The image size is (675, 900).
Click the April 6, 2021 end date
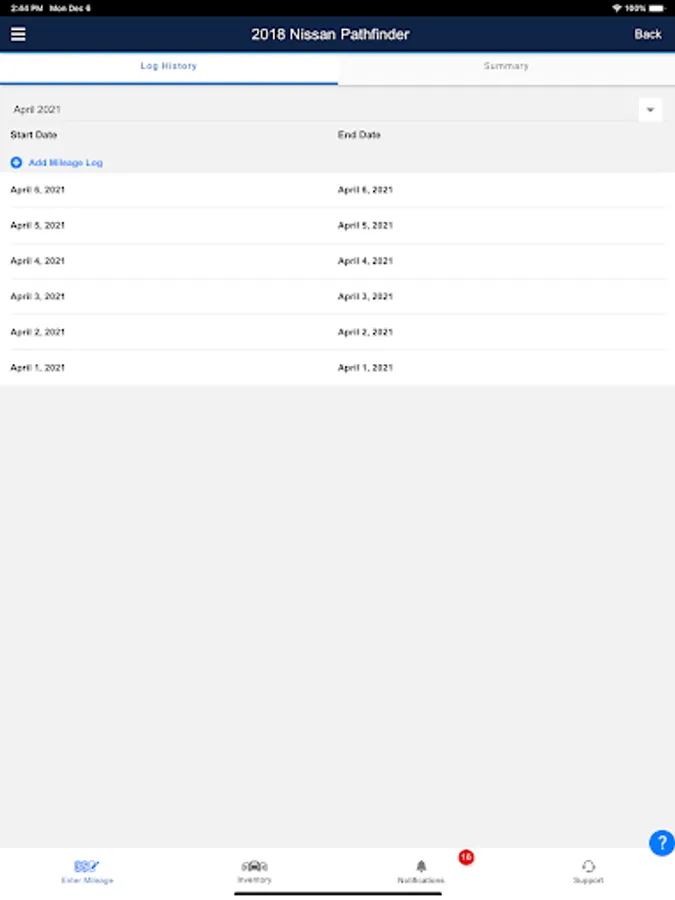[365, 190]
